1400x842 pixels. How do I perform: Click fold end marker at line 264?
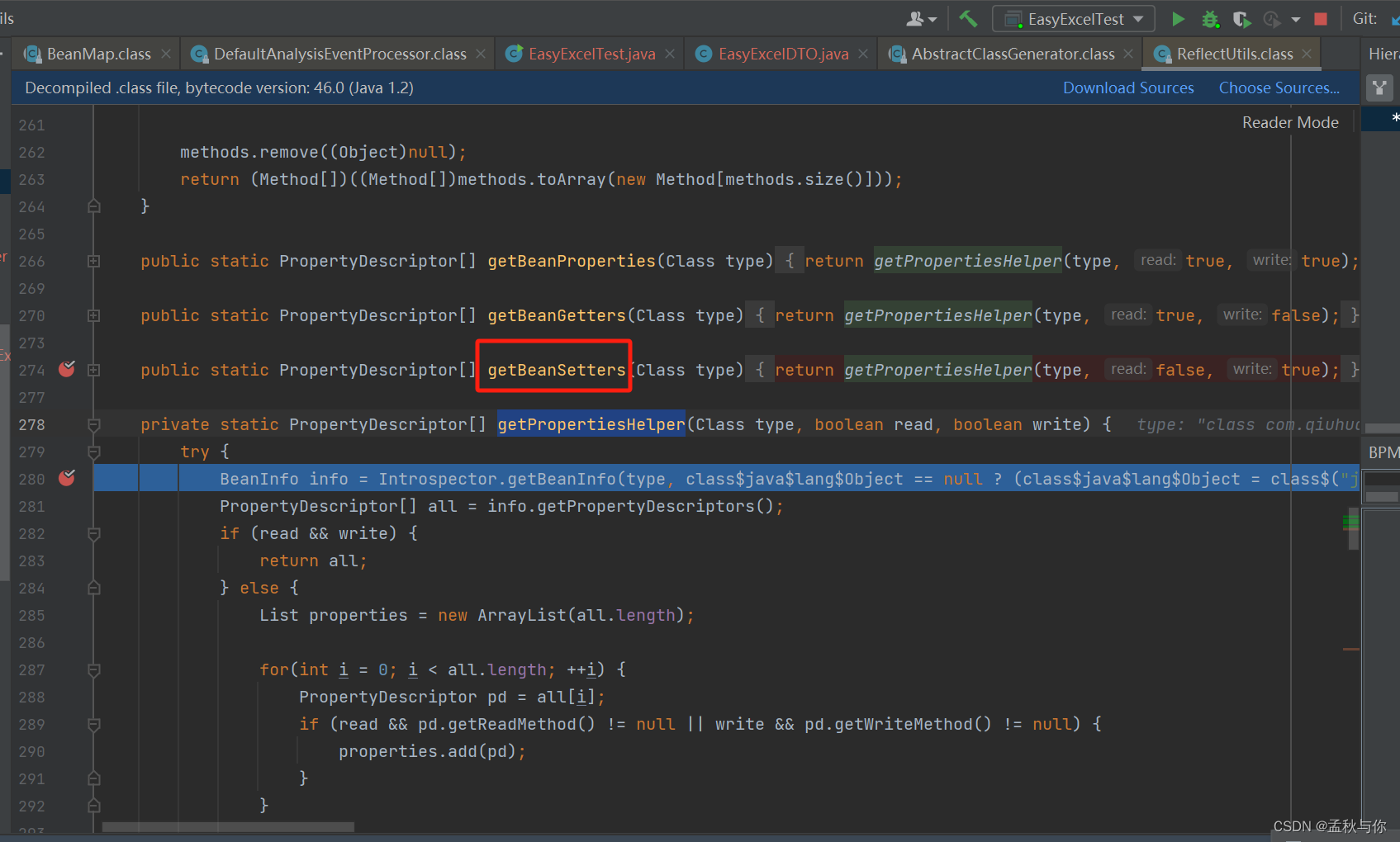point(94,206)
